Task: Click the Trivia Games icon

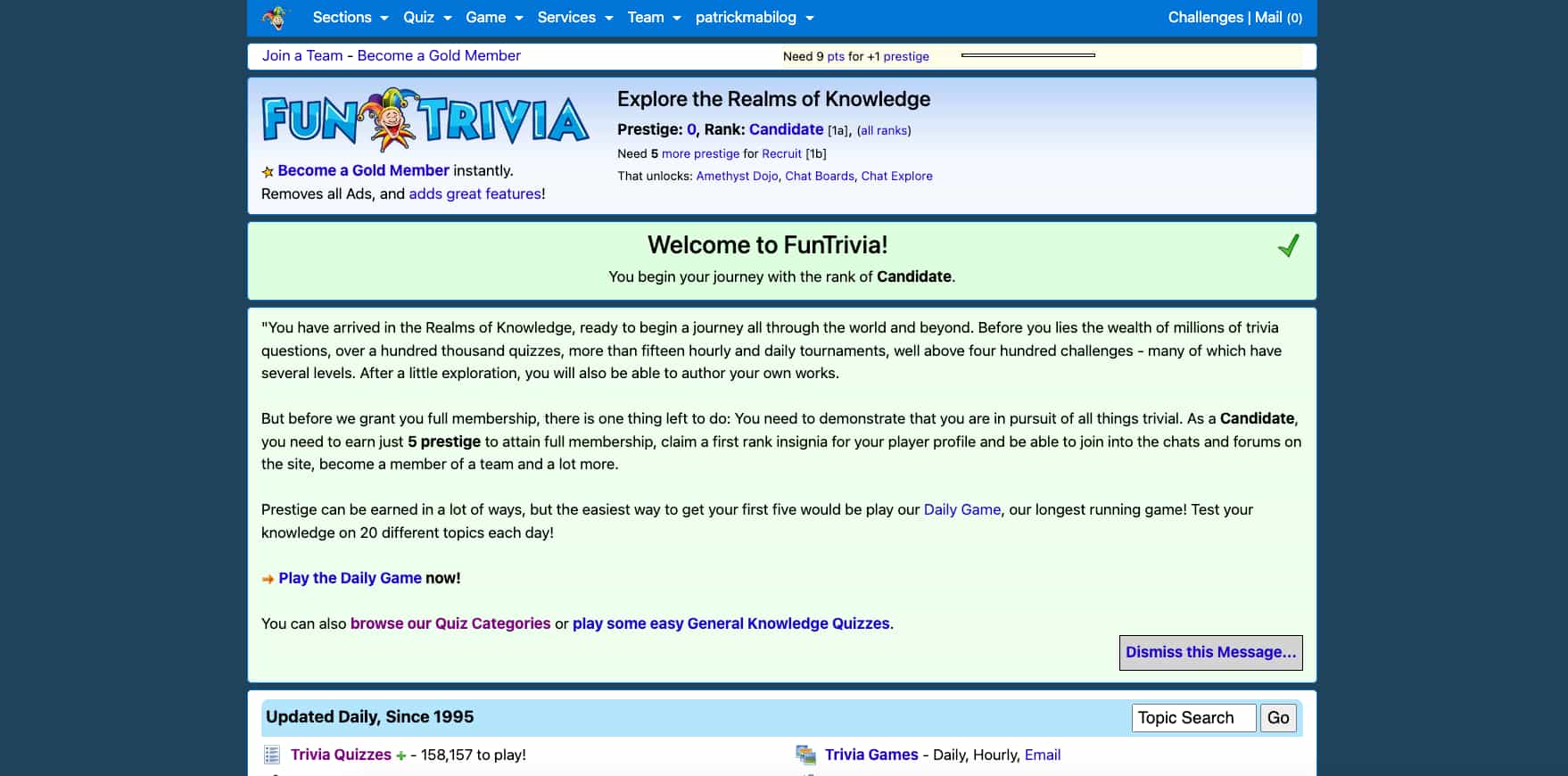Action: click(806, 755)
